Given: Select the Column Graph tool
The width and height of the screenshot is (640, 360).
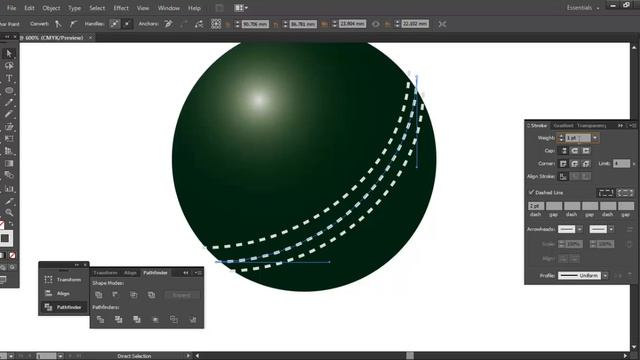Looking at the screenshot, I should click(9, 189).
